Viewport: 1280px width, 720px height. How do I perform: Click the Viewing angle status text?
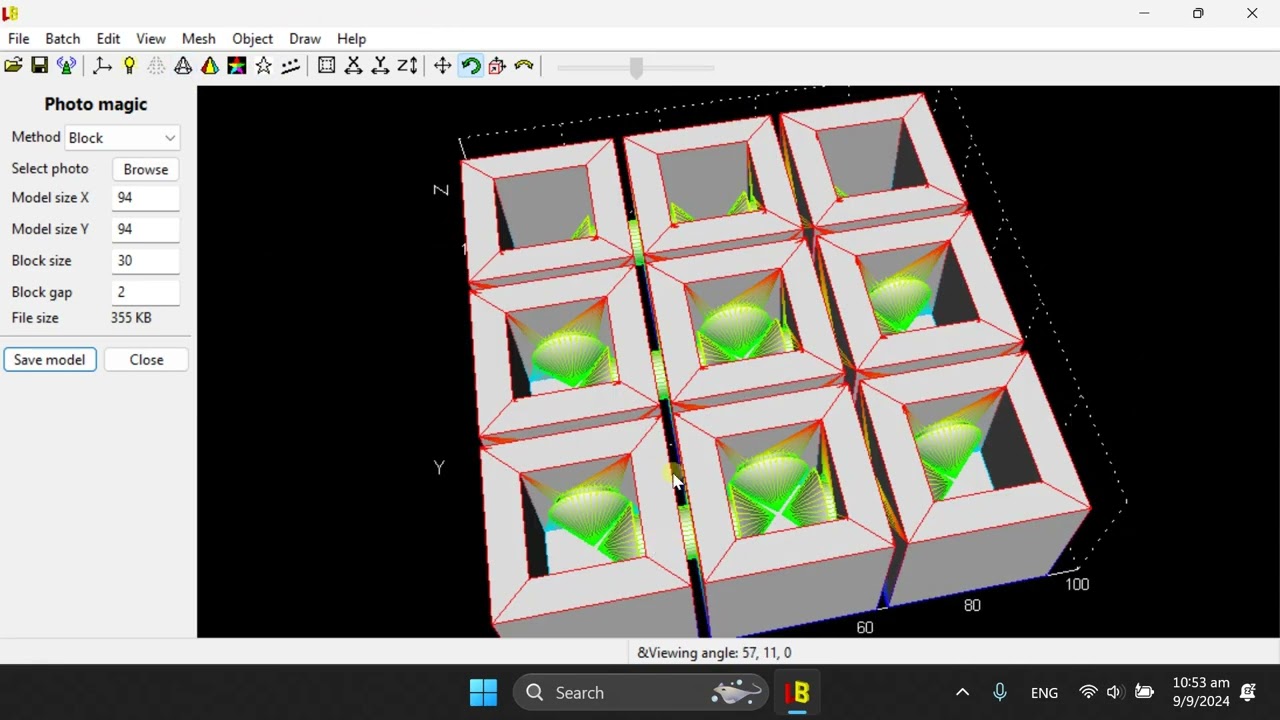[x=714, y=653]
